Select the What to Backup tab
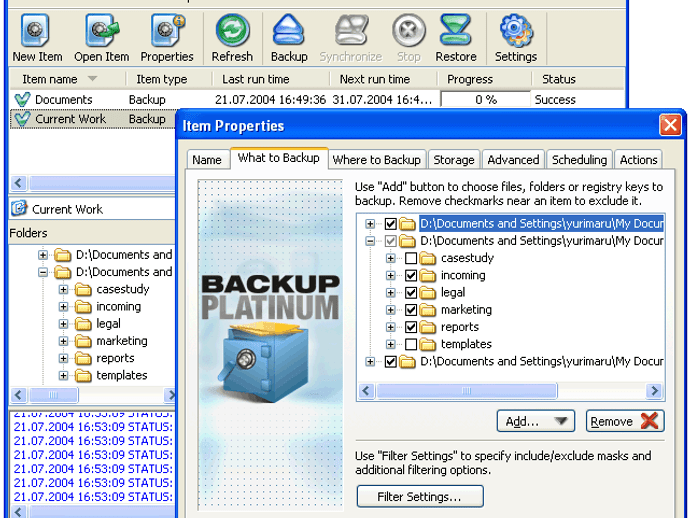 tap(279, 158)
